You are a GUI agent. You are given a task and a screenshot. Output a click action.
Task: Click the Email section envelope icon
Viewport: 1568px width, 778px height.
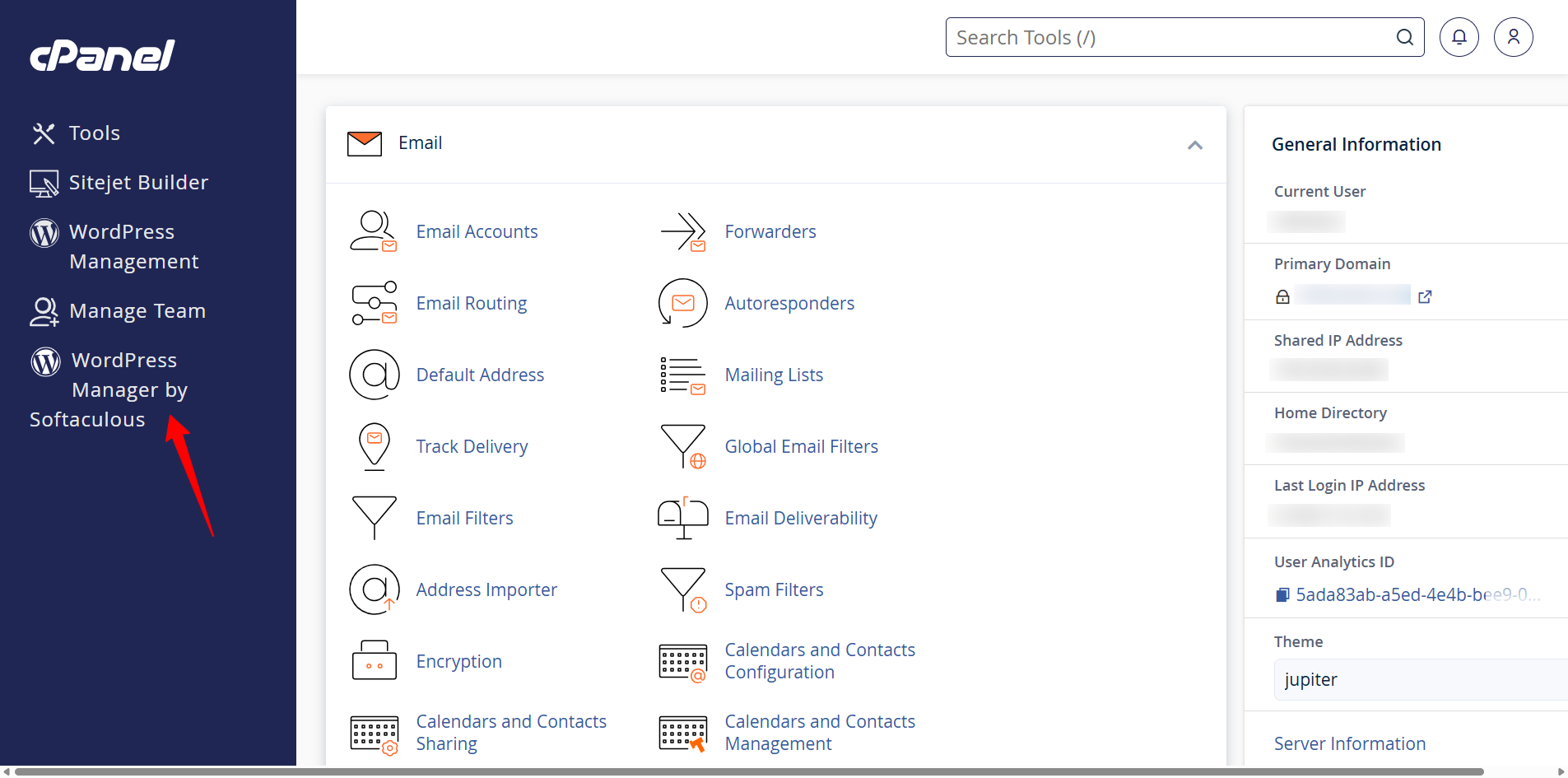(x=365, y=143)
